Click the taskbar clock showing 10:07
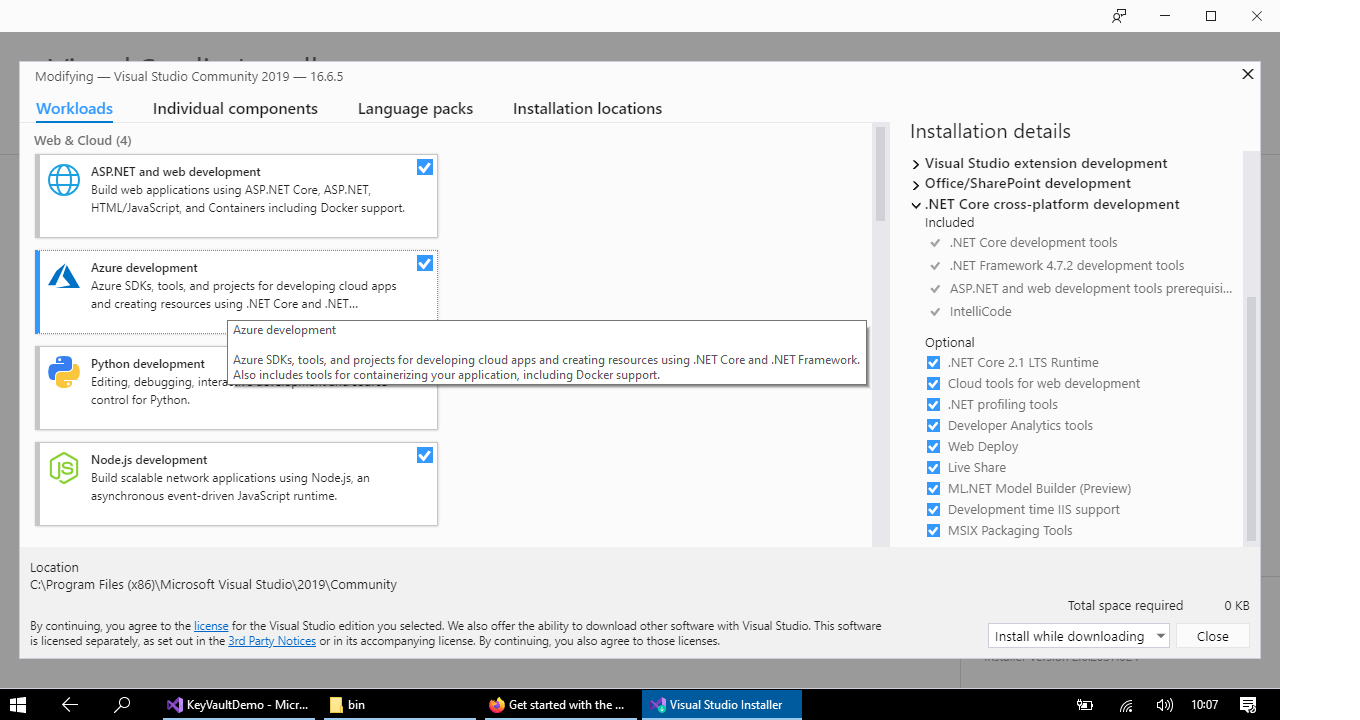This screenshot has width=1360, height=720. pos(1206,704)
